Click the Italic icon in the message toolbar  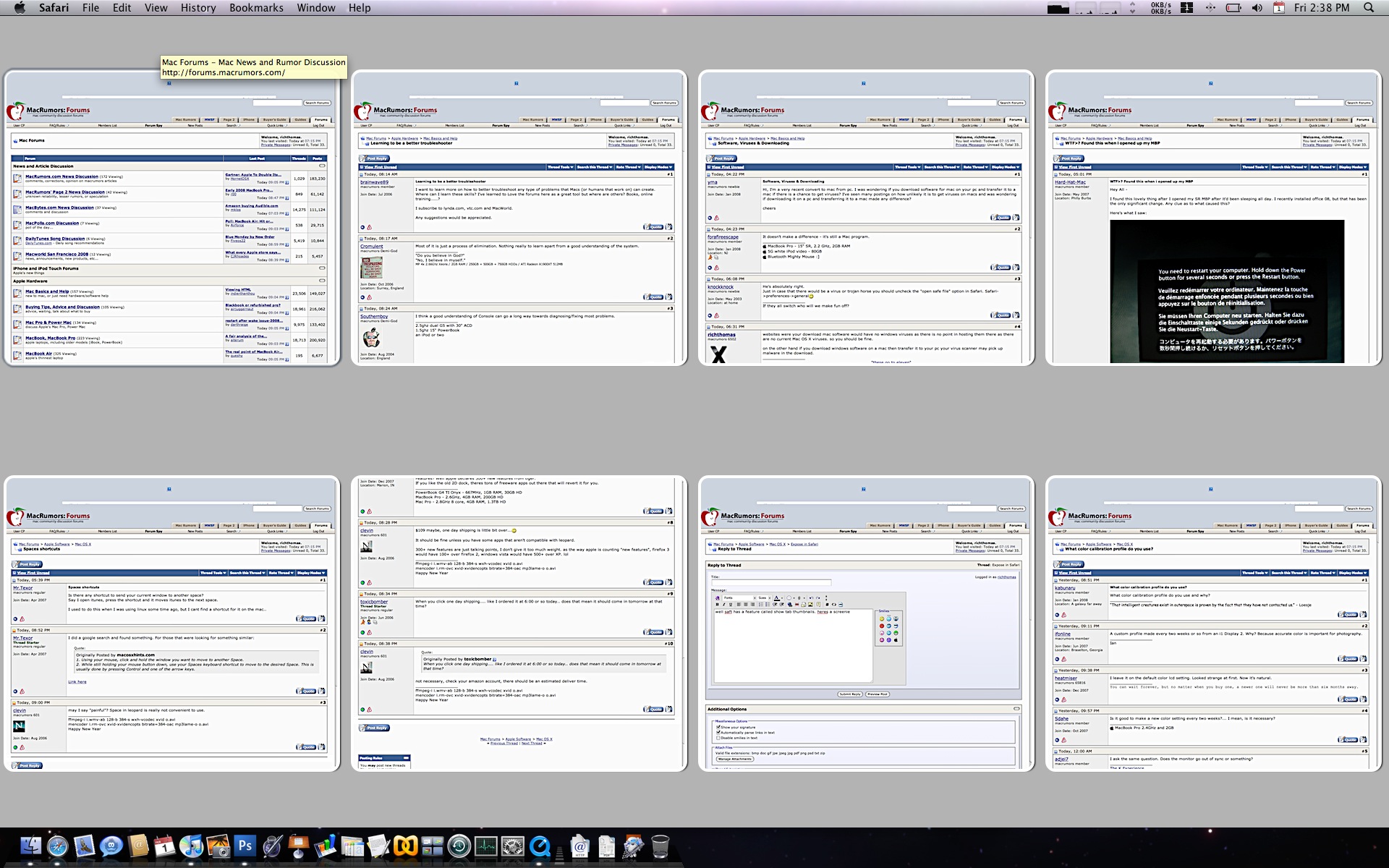pyautogui.click(x=724, y=605)
